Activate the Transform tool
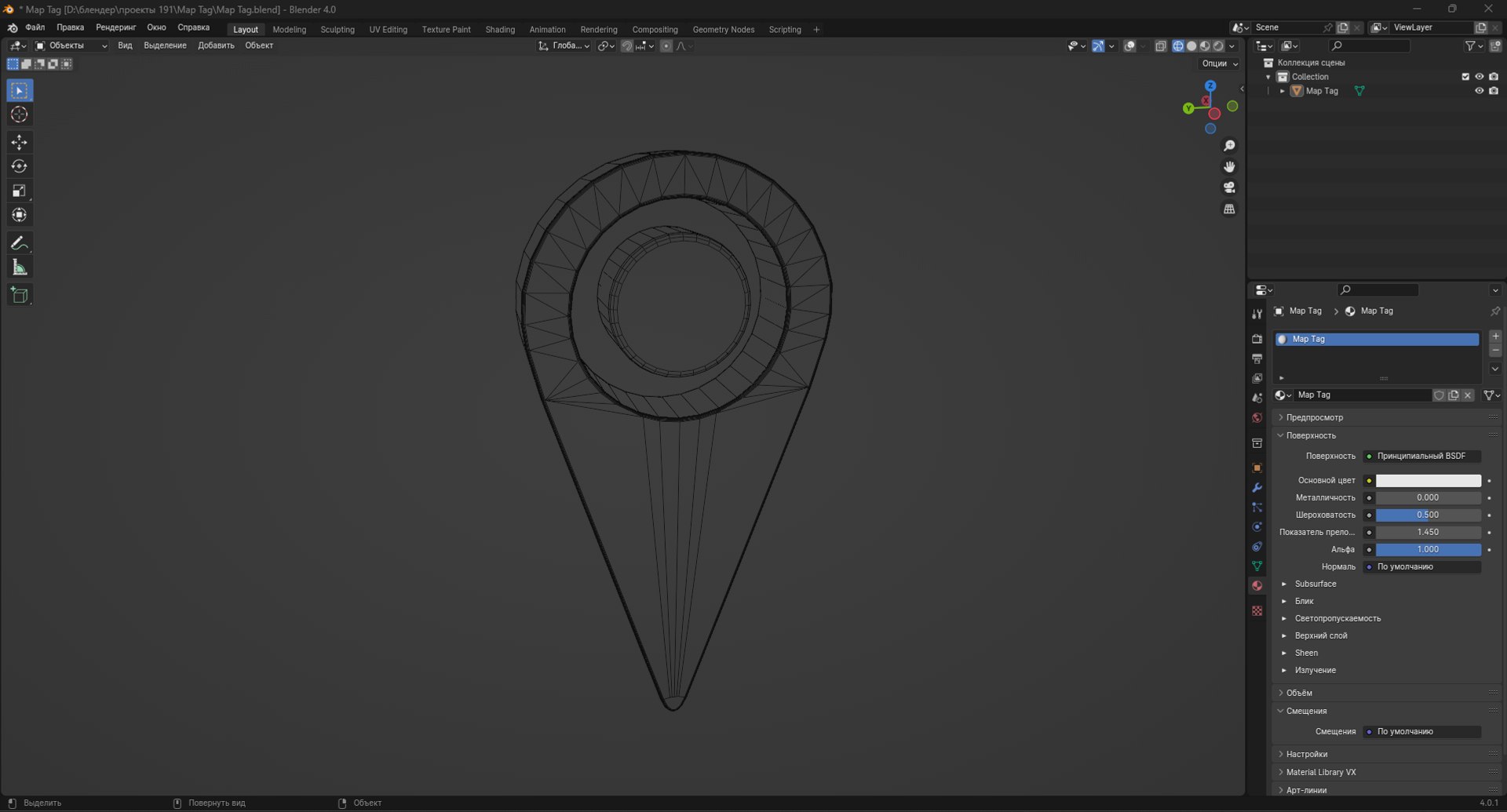The height and width of the screenshot is (812, 1507). (20, 215)
